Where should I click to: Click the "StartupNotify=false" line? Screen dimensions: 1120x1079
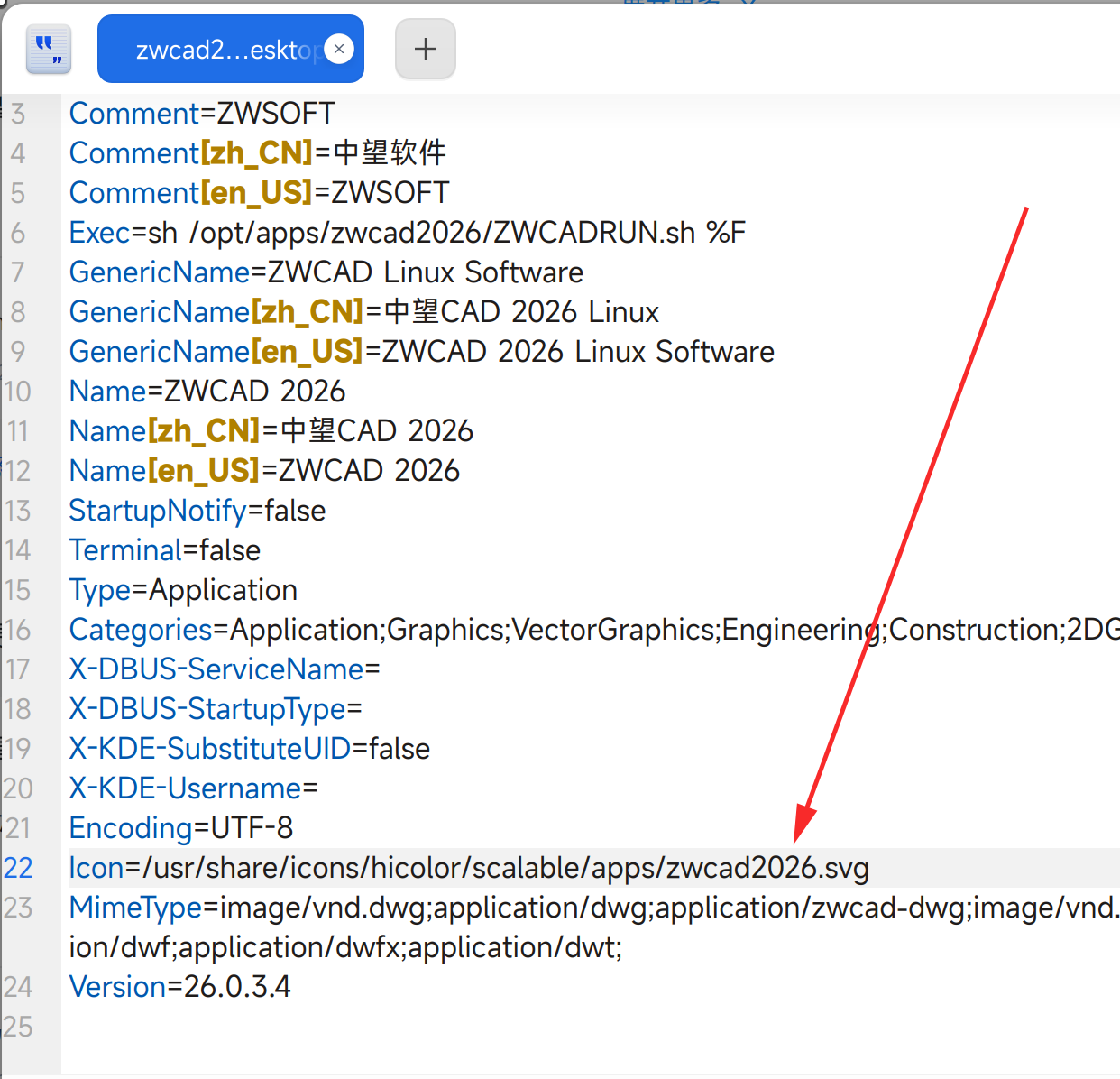197,511
